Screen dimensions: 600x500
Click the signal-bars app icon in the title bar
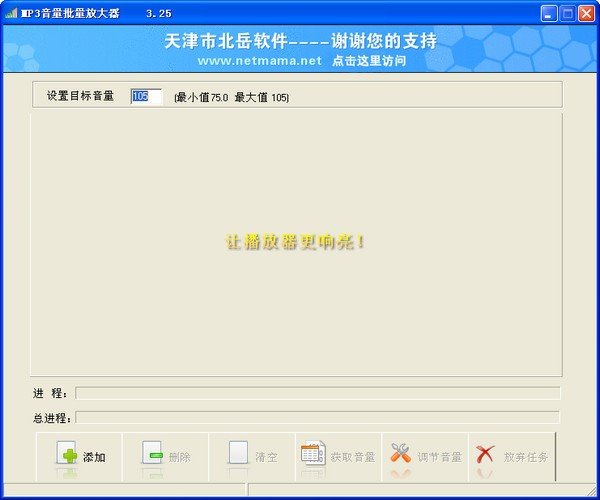click(x=11, y=13)
